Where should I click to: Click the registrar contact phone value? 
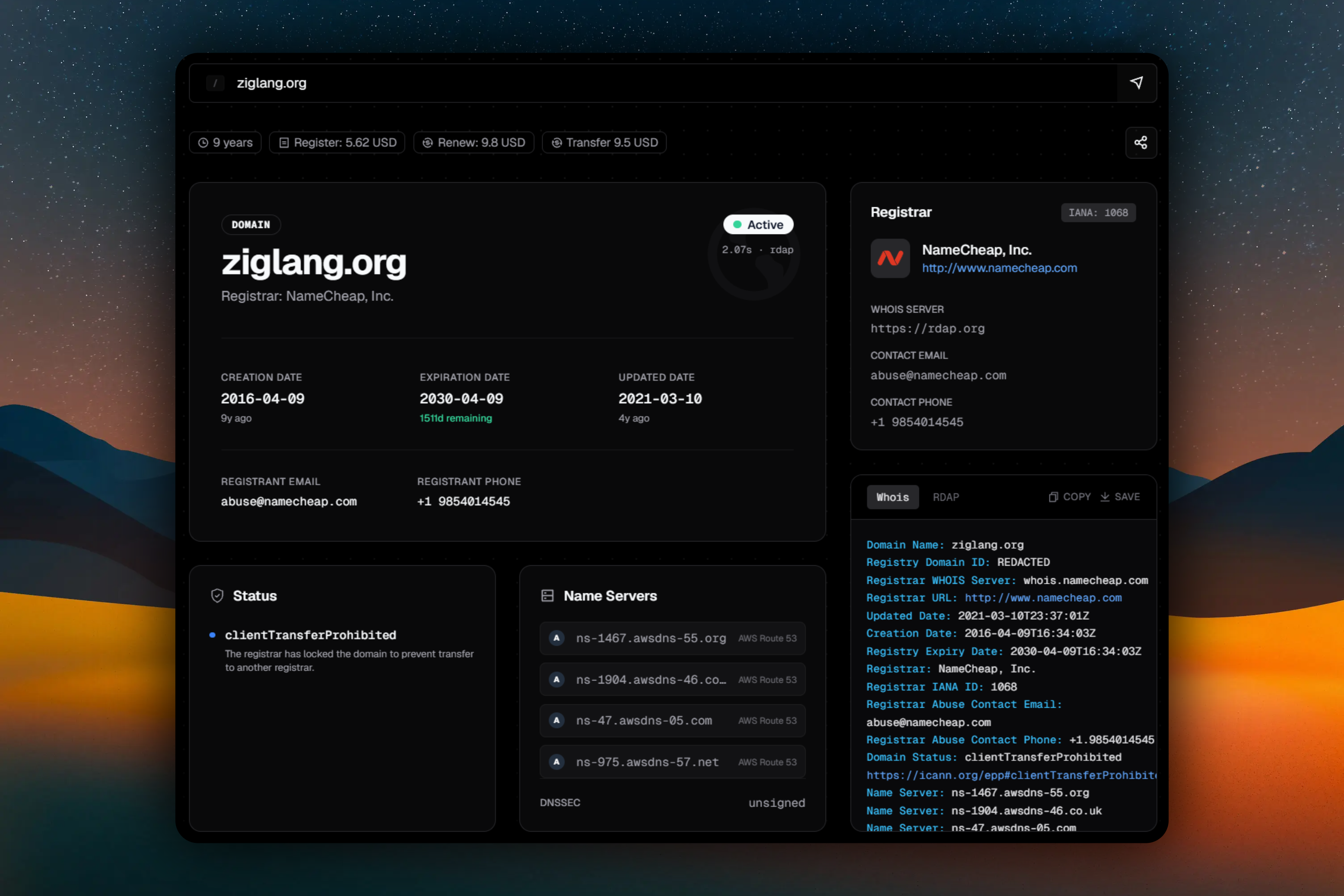[x=916, y=422]
